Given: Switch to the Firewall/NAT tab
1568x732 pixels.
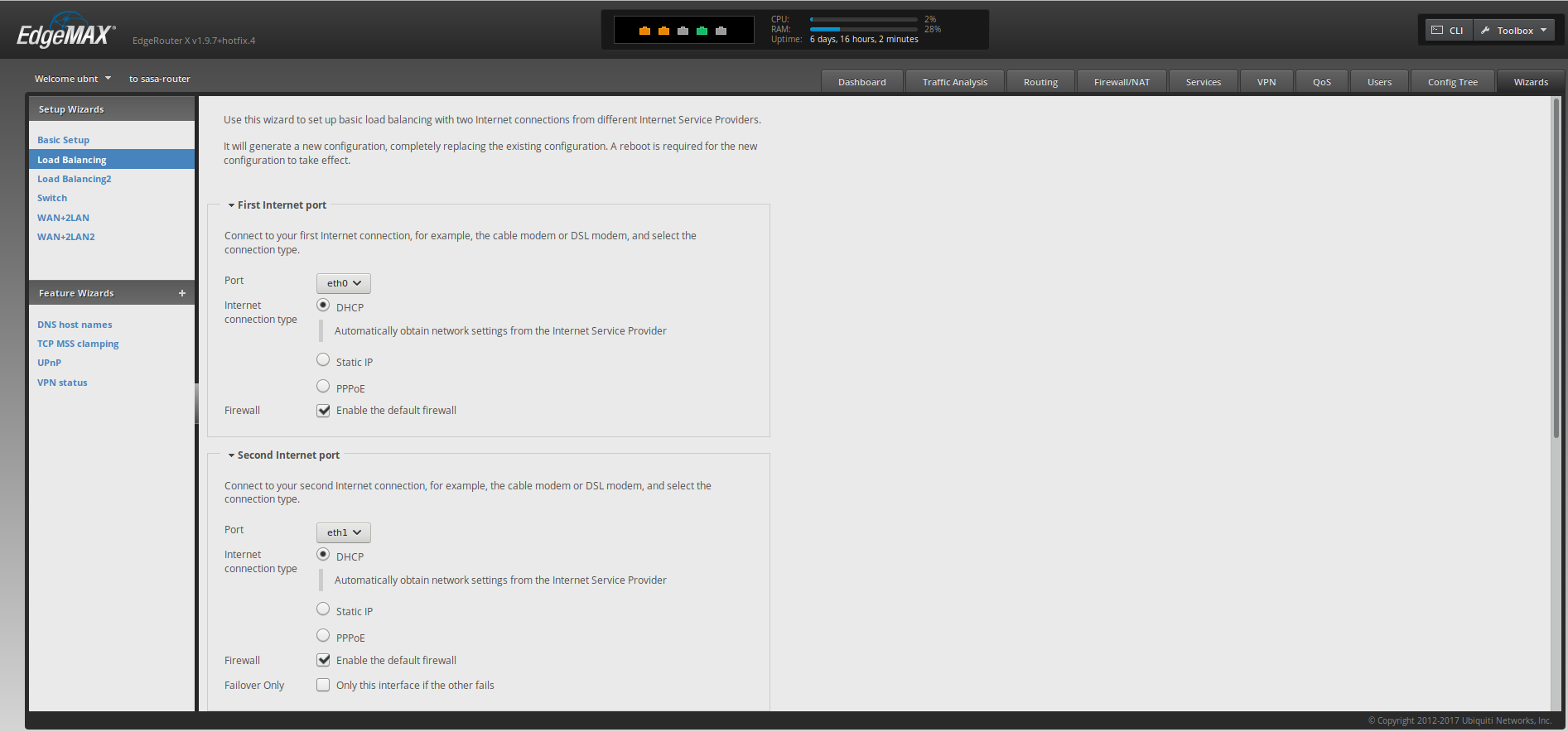Looking at the screenshot, I should [x=1122, y=82].
